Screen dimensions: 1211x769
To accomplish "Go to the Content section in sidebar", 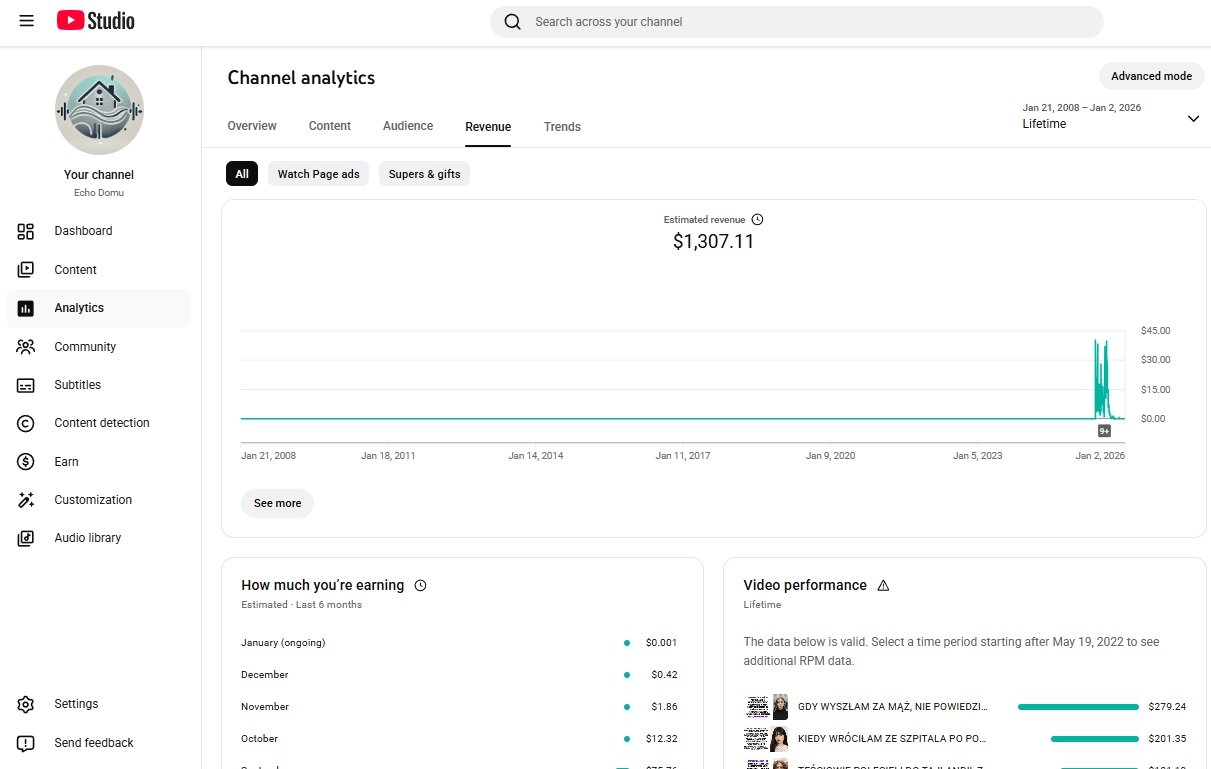I will point(75,270).
